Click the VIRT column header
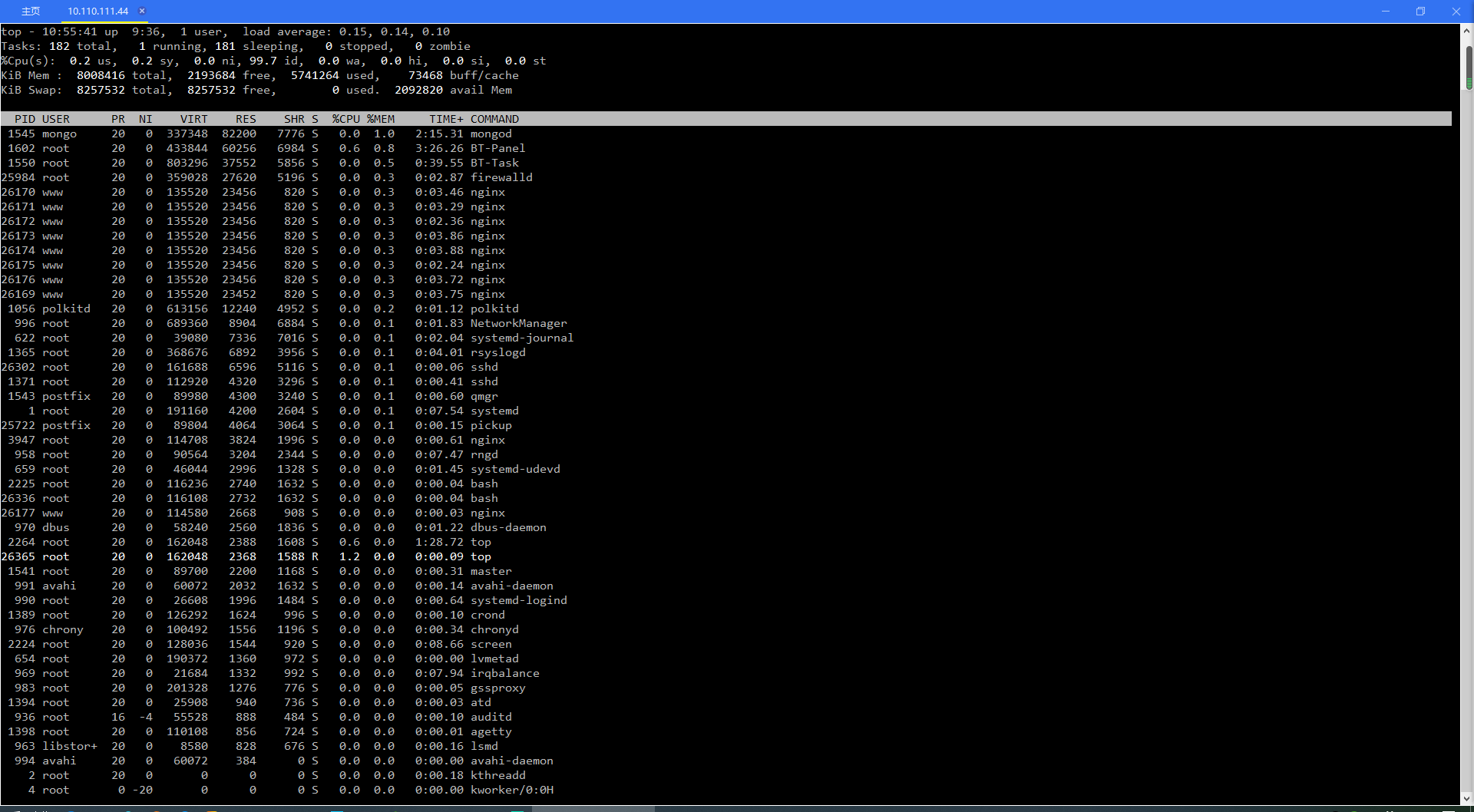The height and width of the screenshot is (812, 1474). tap(194, 119)
